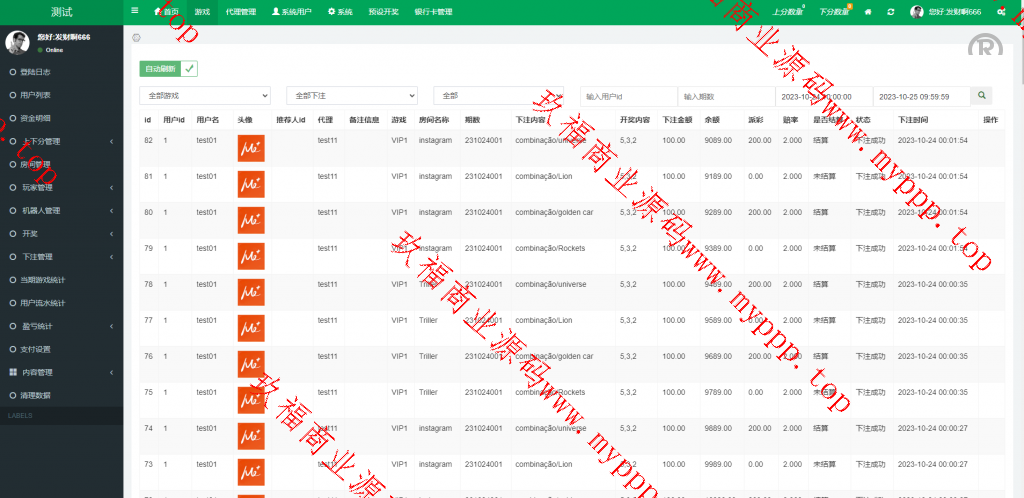The width and height of the screenshot is (1024, 498).
Task: Click the 内容管理 grid icon in sidebar
Action: coord(13,372)
